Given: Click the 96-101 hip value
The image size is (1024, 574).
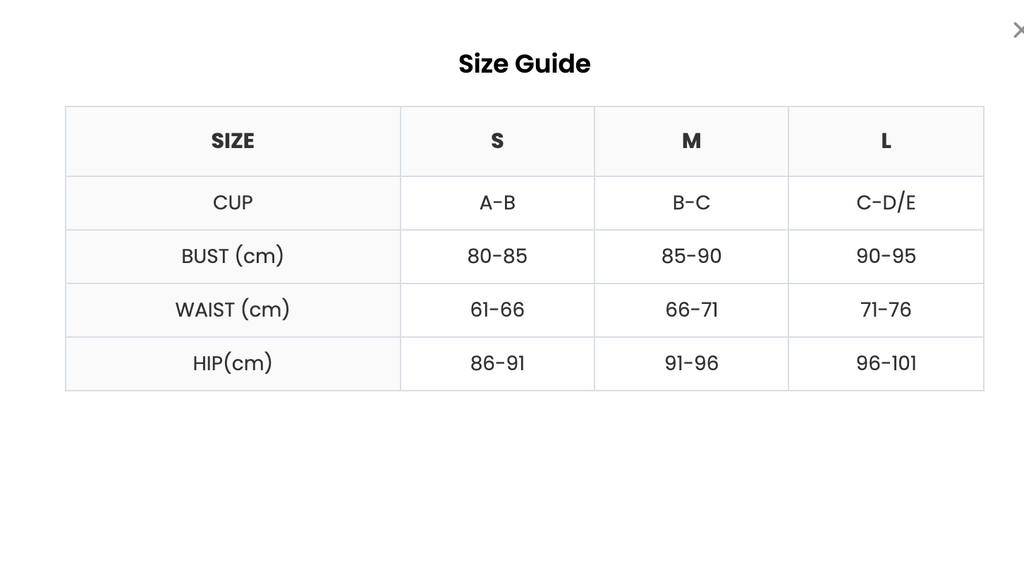Looking at the screenshot, I should pos(886,364).
